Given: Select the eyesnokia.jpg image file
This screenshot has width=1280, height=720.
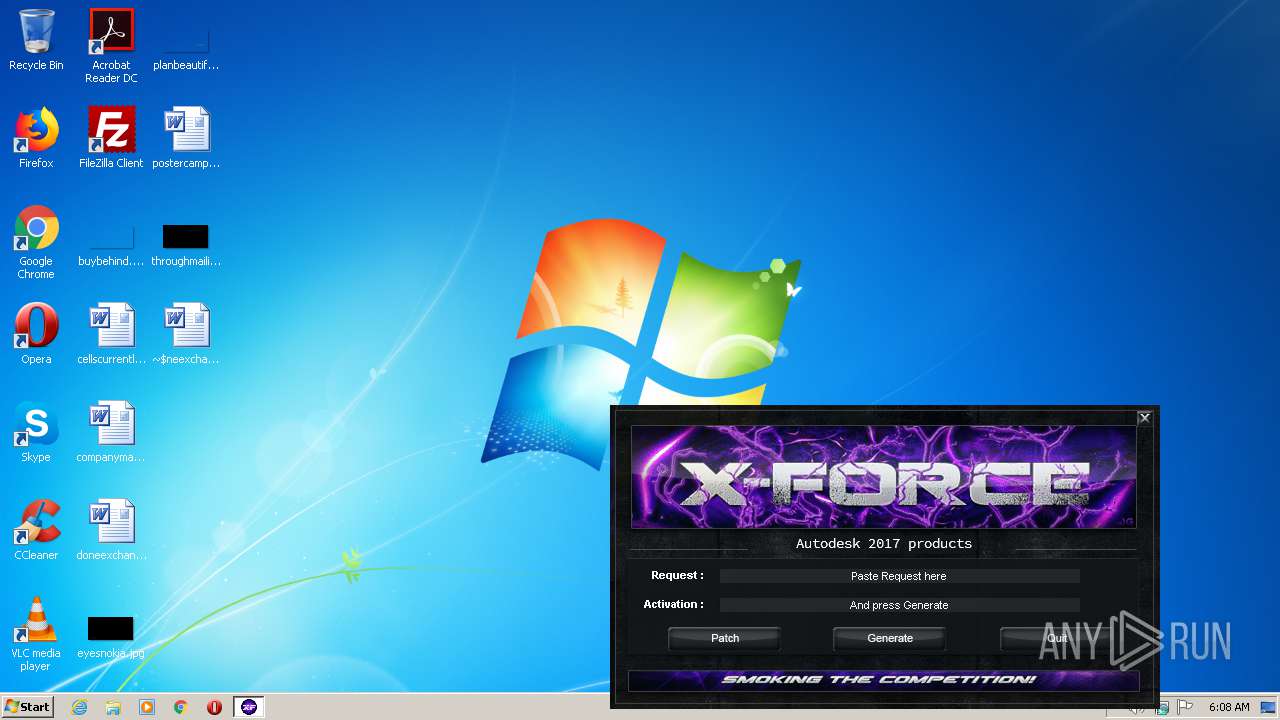Looking at the screenshot, I should click(111, 637).
